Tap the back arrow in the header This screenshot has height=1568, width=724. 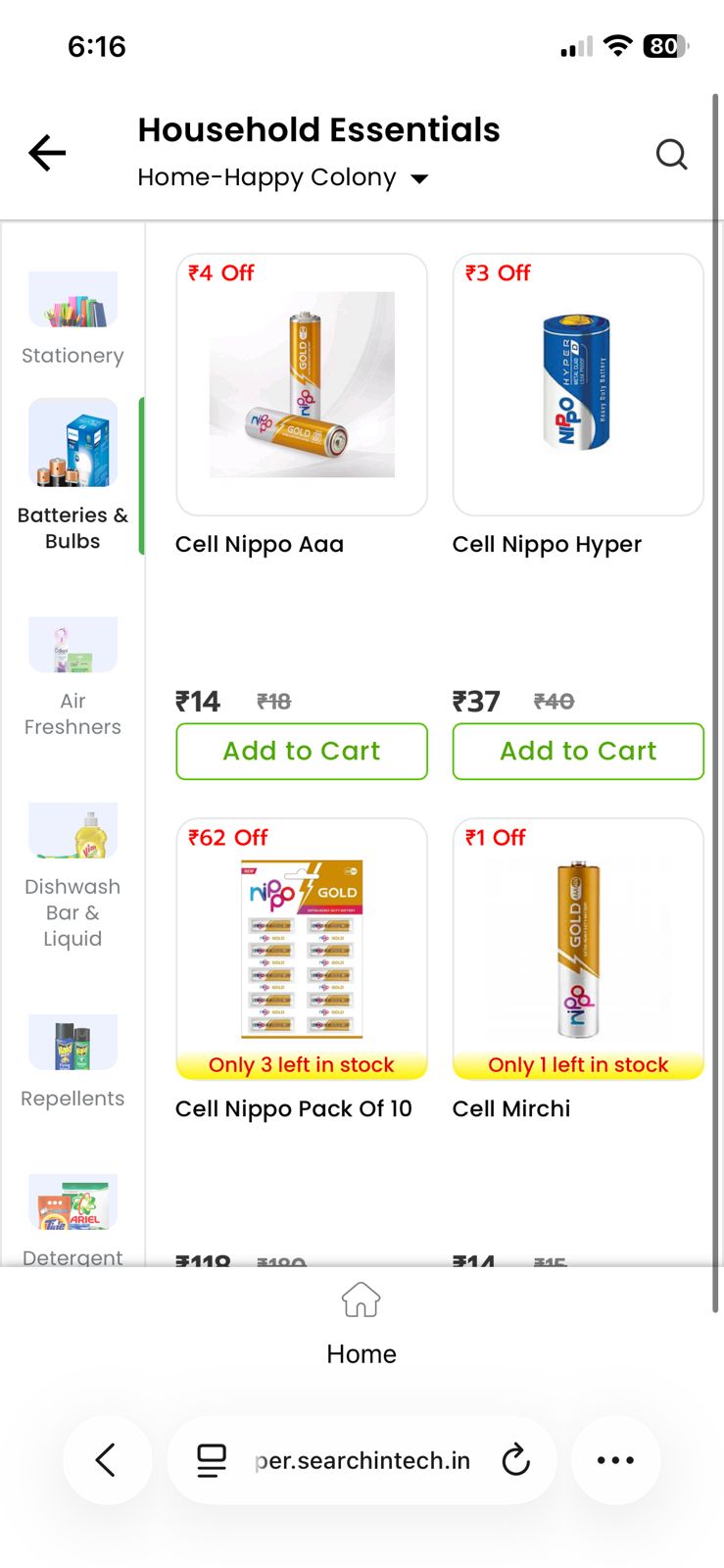(x=47, y=153)
